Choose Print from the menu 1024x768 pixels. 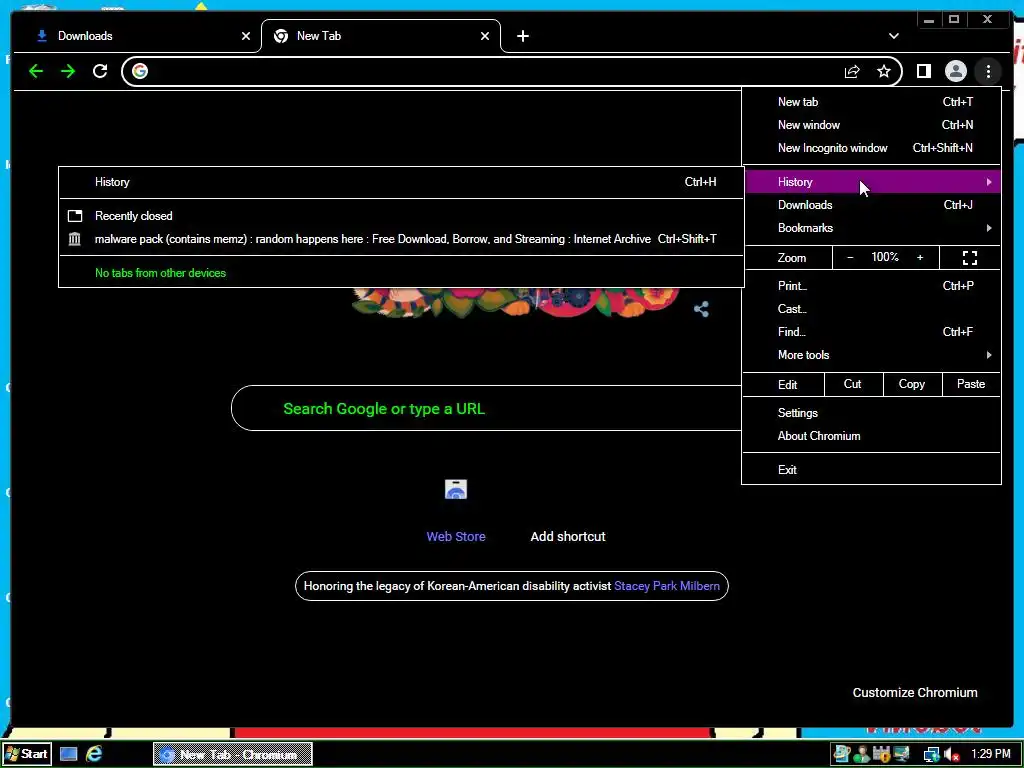tap(872, 285)
